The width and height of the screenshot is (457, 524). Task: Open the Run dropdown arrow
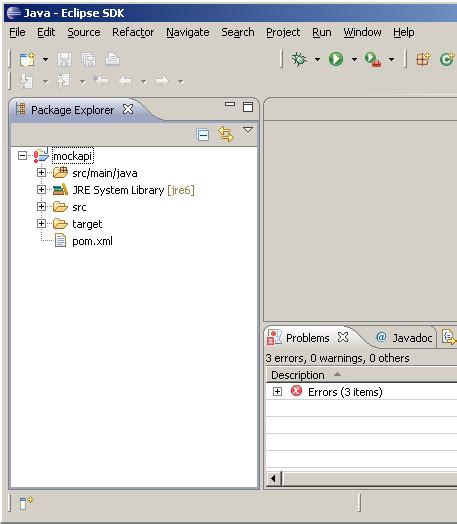354,60
